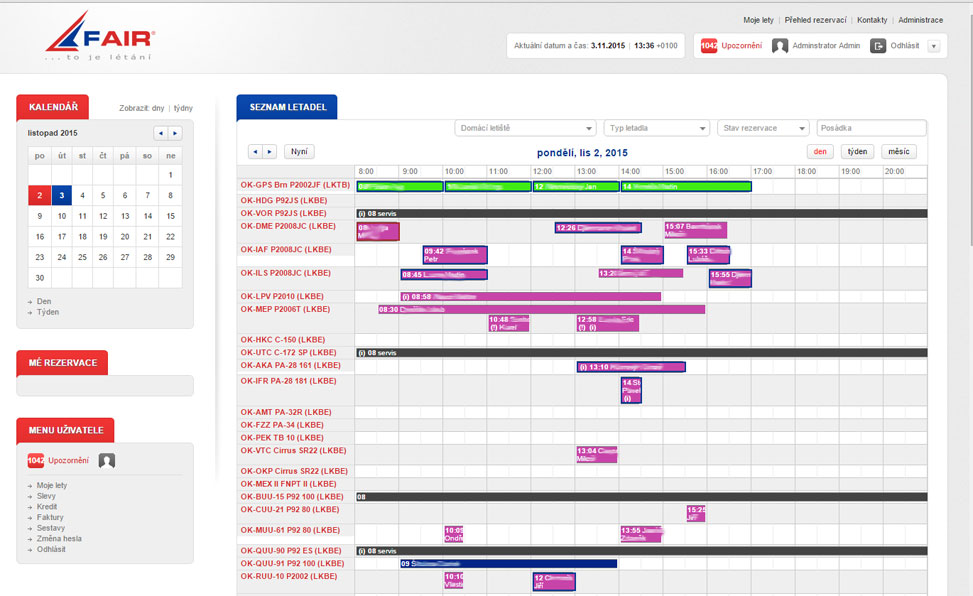Expand the Typ letadla dropdown
The image size is (973, 596).
pos(656,128)
